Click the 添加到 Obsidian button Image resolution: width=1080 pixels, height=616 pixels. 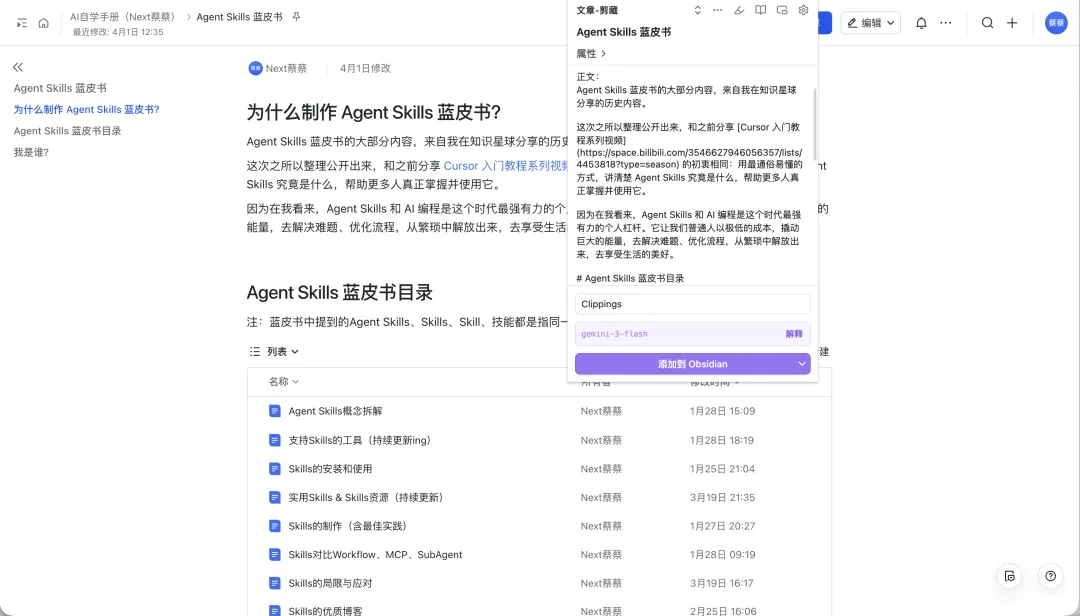coord(685,364)
